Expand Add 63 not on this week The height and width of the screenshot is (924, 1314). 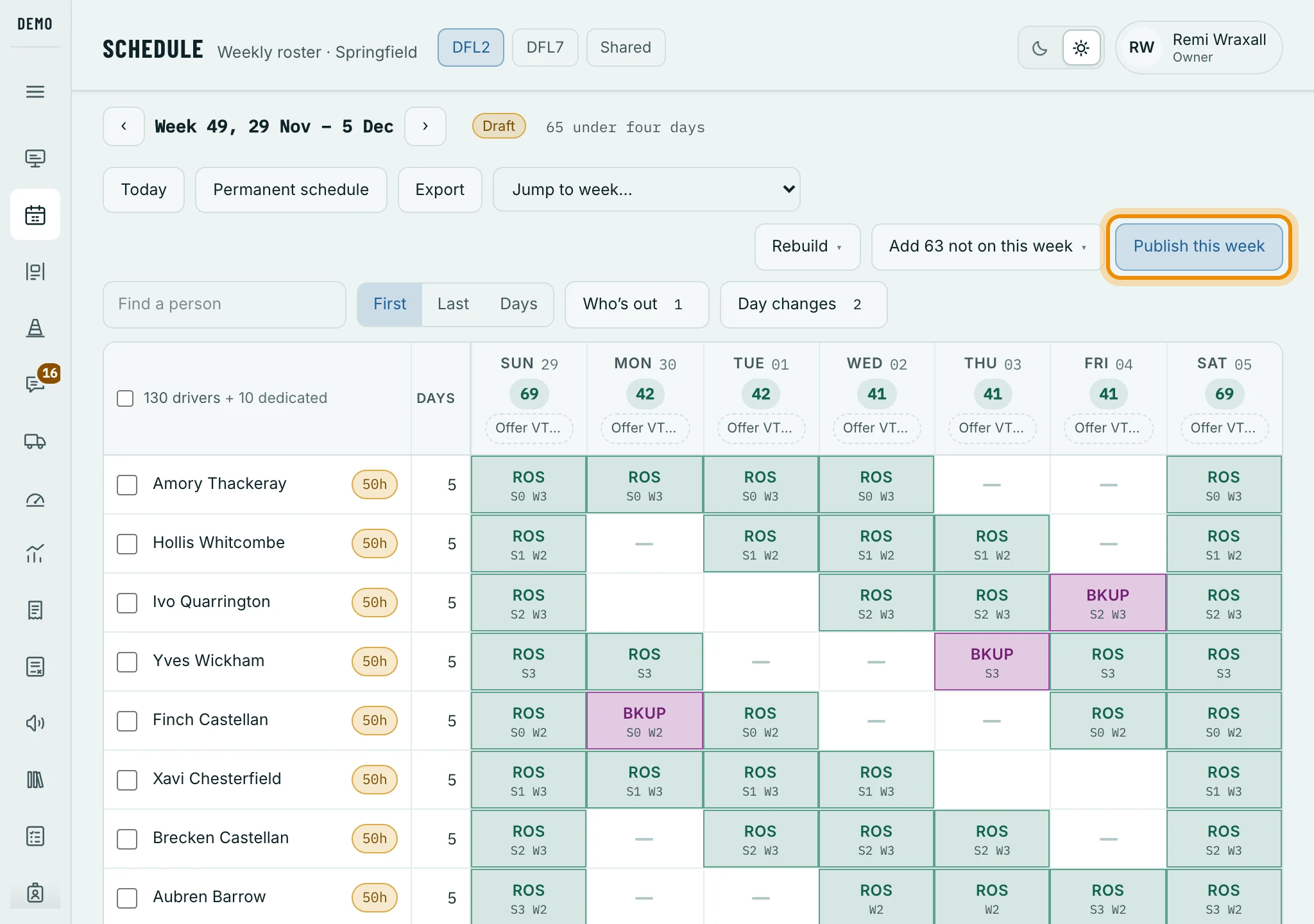click(987, 246)
